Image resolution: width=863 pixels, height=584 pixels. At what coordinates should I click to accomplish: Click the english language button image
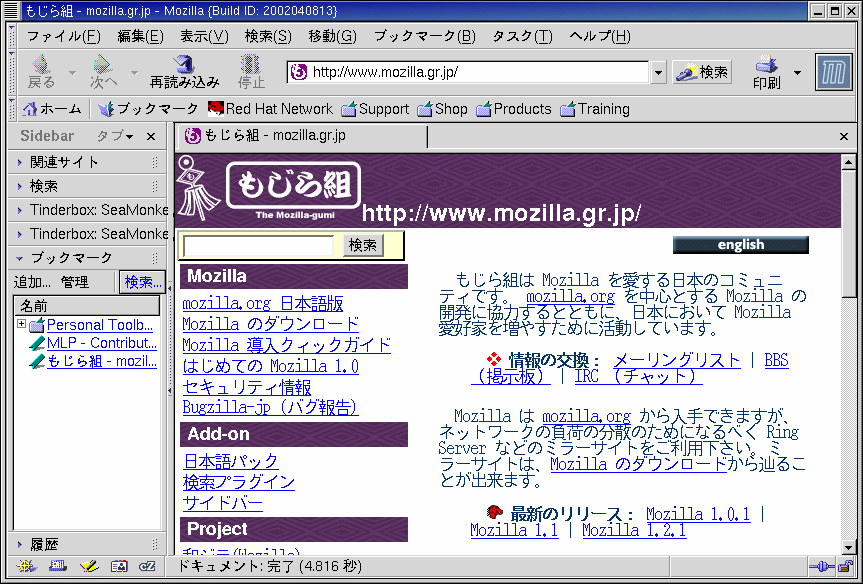pos(741,245)
